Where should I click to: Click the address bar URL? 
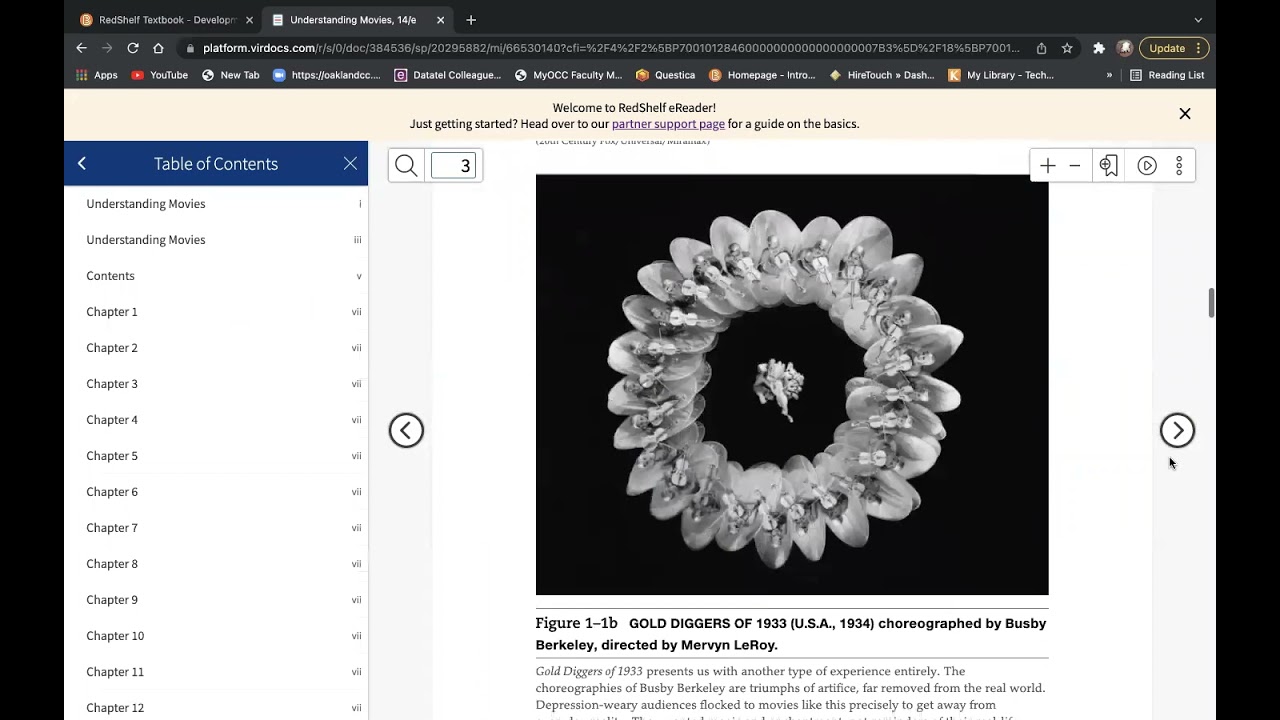tap(611, 48)
